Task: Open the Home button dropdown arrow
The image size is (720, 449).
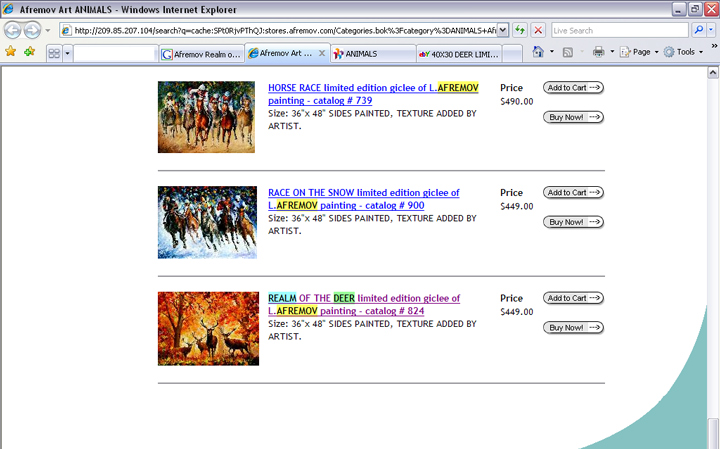Action: pos(552,52)
